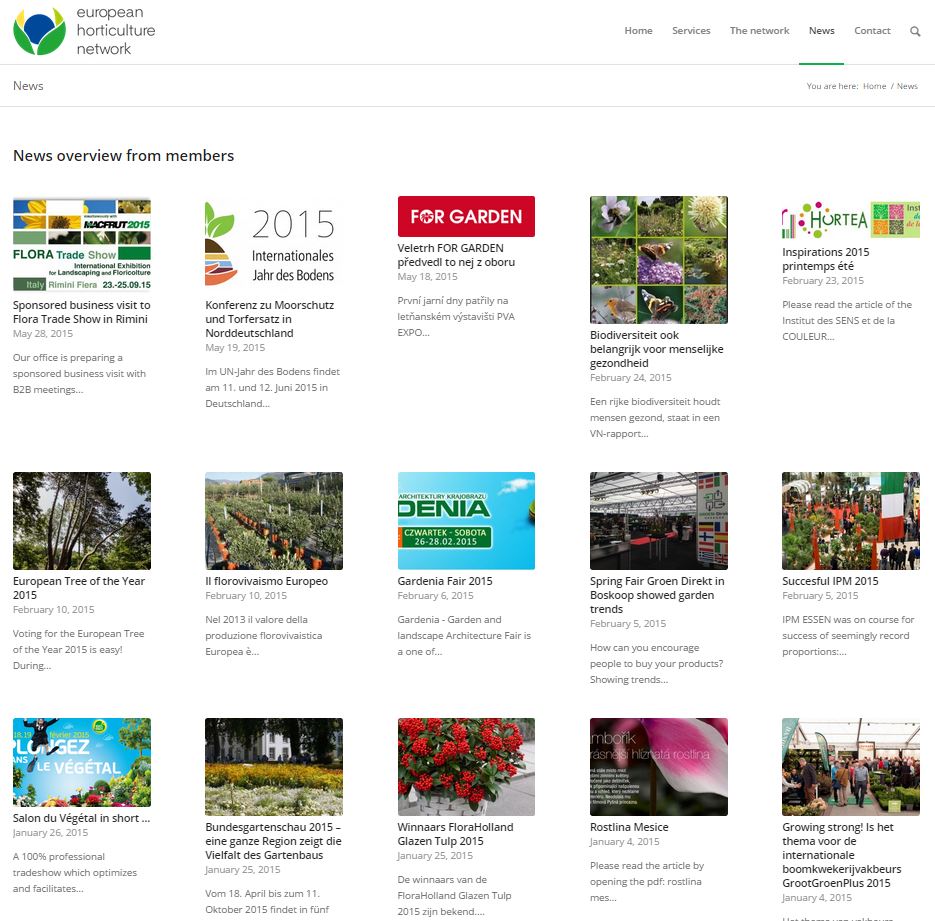Click the red berries plant thumbnail

[x=466, y=767]
